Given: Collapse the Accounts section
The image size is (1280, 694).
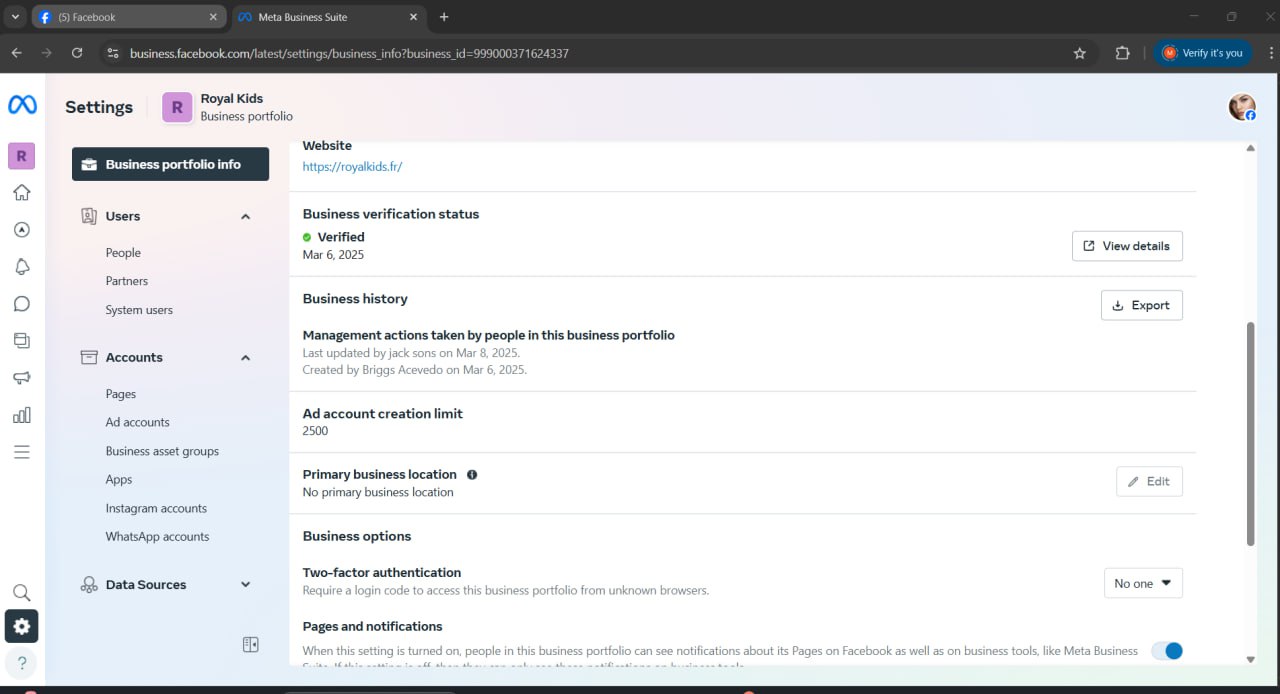Looking at the screenshot, I should tap(246, 358).
